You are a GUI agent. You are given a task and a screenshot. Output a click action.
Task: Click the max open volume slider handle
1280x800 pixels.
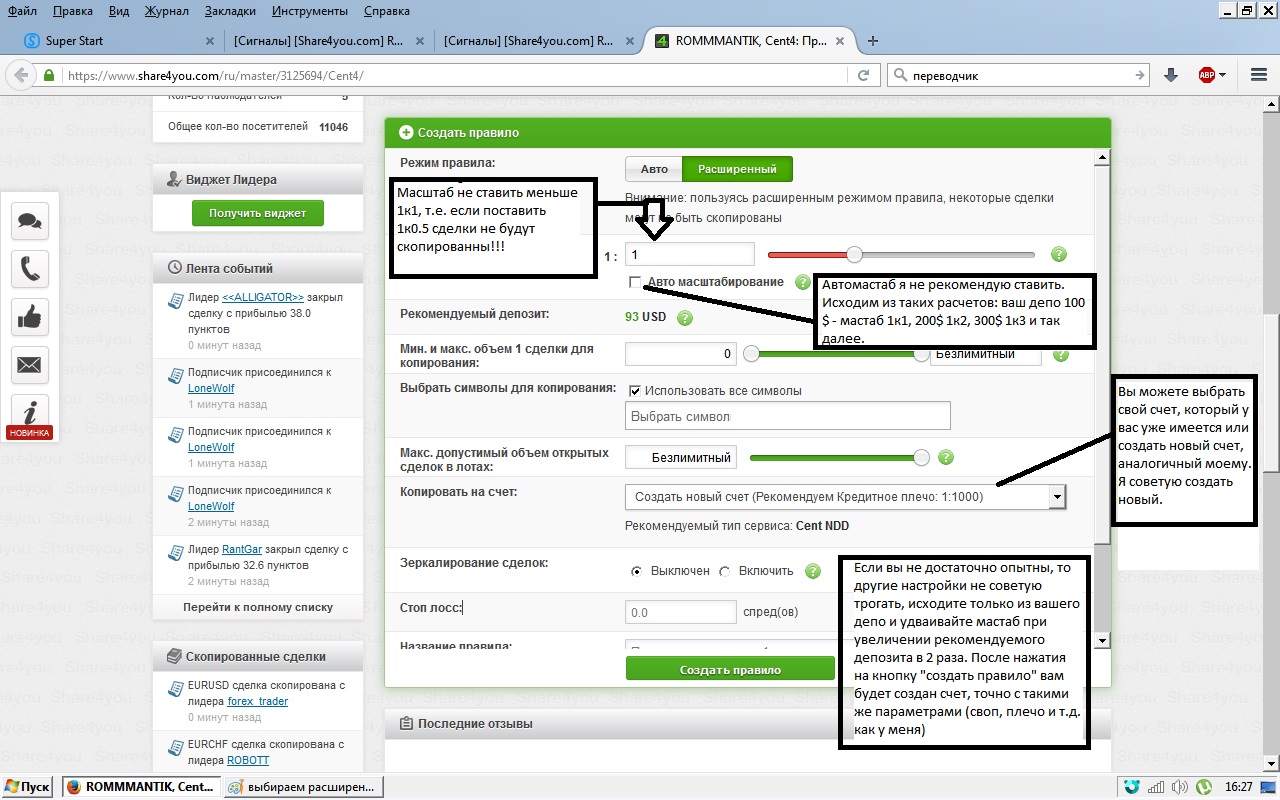tap(921, 457)
